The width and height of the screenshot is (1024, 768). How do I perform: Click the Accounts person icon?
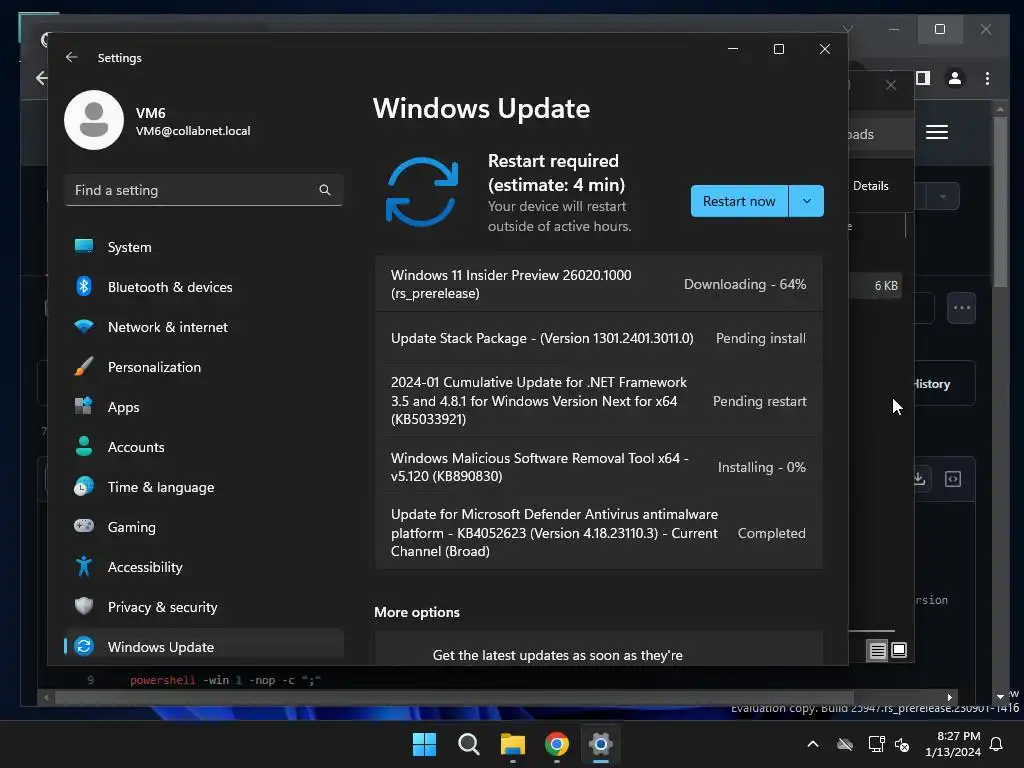point(84,446)
